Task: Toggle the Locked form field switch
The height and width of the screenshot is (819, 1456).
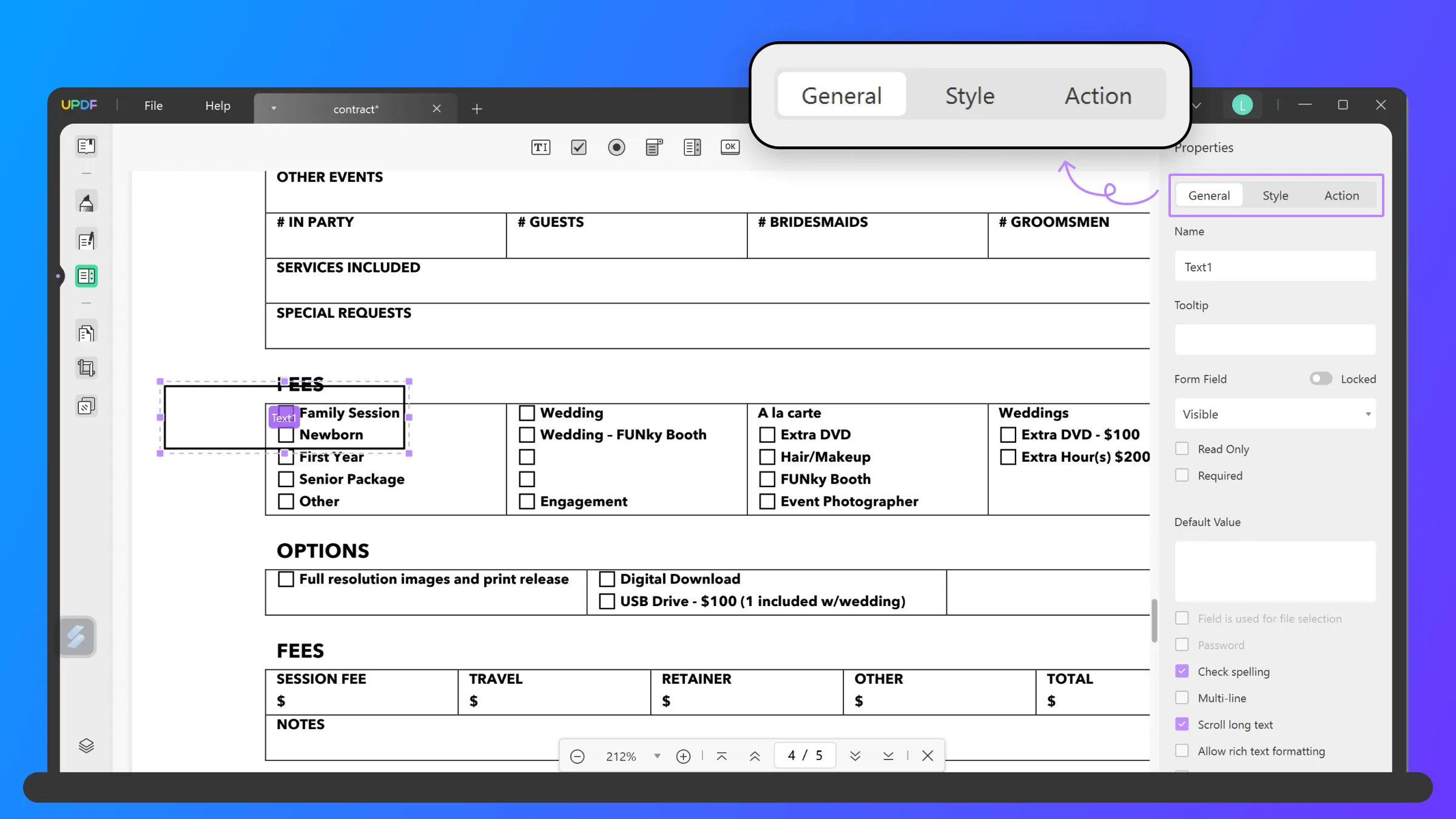Action: pyautogui.click(x=1319, y=378)
